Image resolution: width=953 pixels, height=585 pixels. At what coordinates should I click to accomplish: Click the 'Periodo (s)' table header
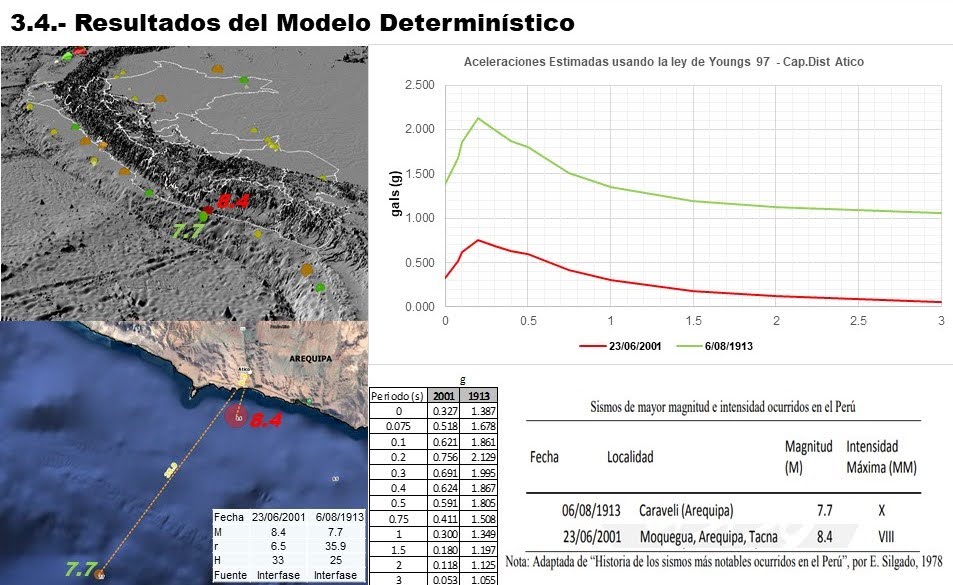point(398,395)
